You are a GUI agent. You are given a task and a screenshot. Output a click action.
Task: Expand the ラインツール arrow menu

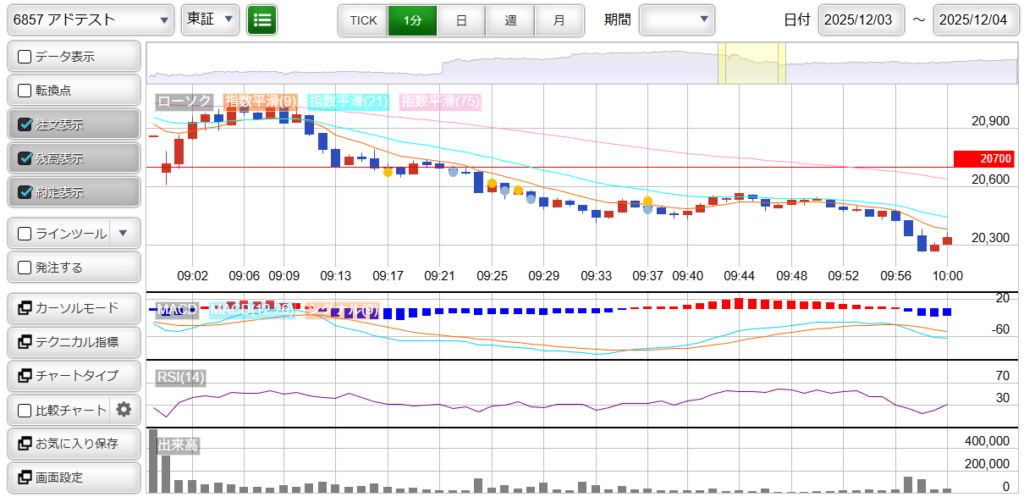click(123, 233)
